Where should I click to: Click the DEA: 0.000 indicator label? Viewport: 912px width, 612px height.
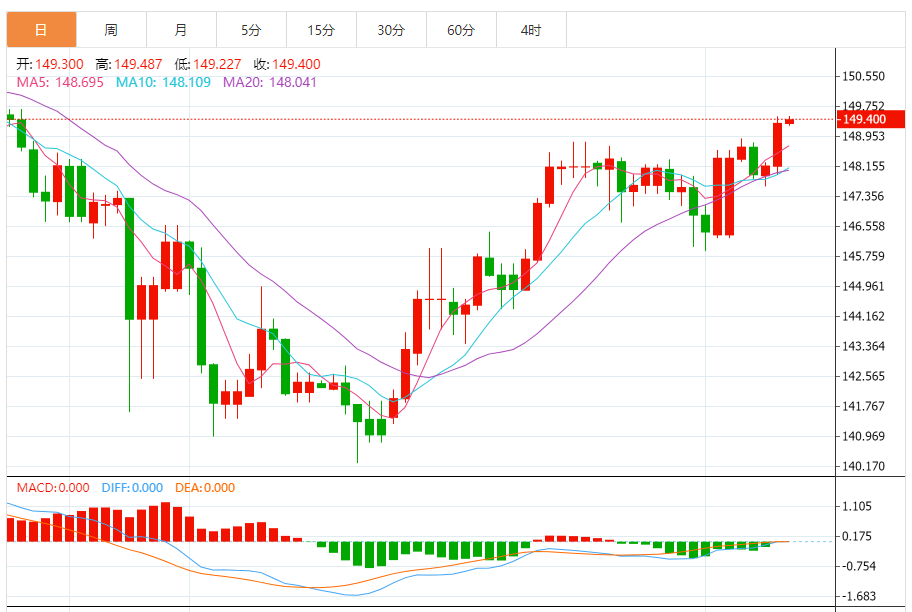(x=205, y=488)
